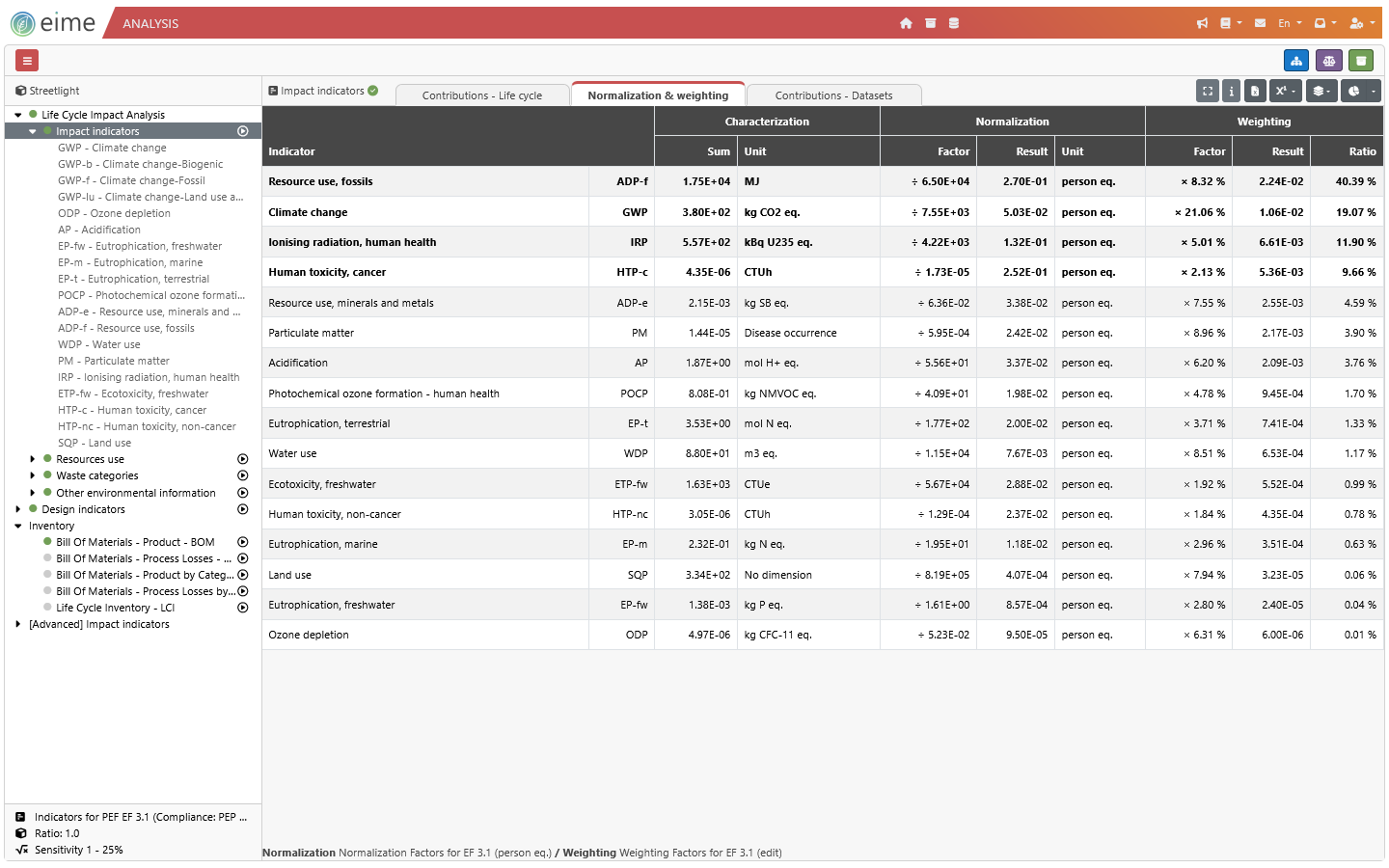The image size is (1389, 868).
Task: Expand [Advanced] Impact indicators node
Action: tap(17, 624)
